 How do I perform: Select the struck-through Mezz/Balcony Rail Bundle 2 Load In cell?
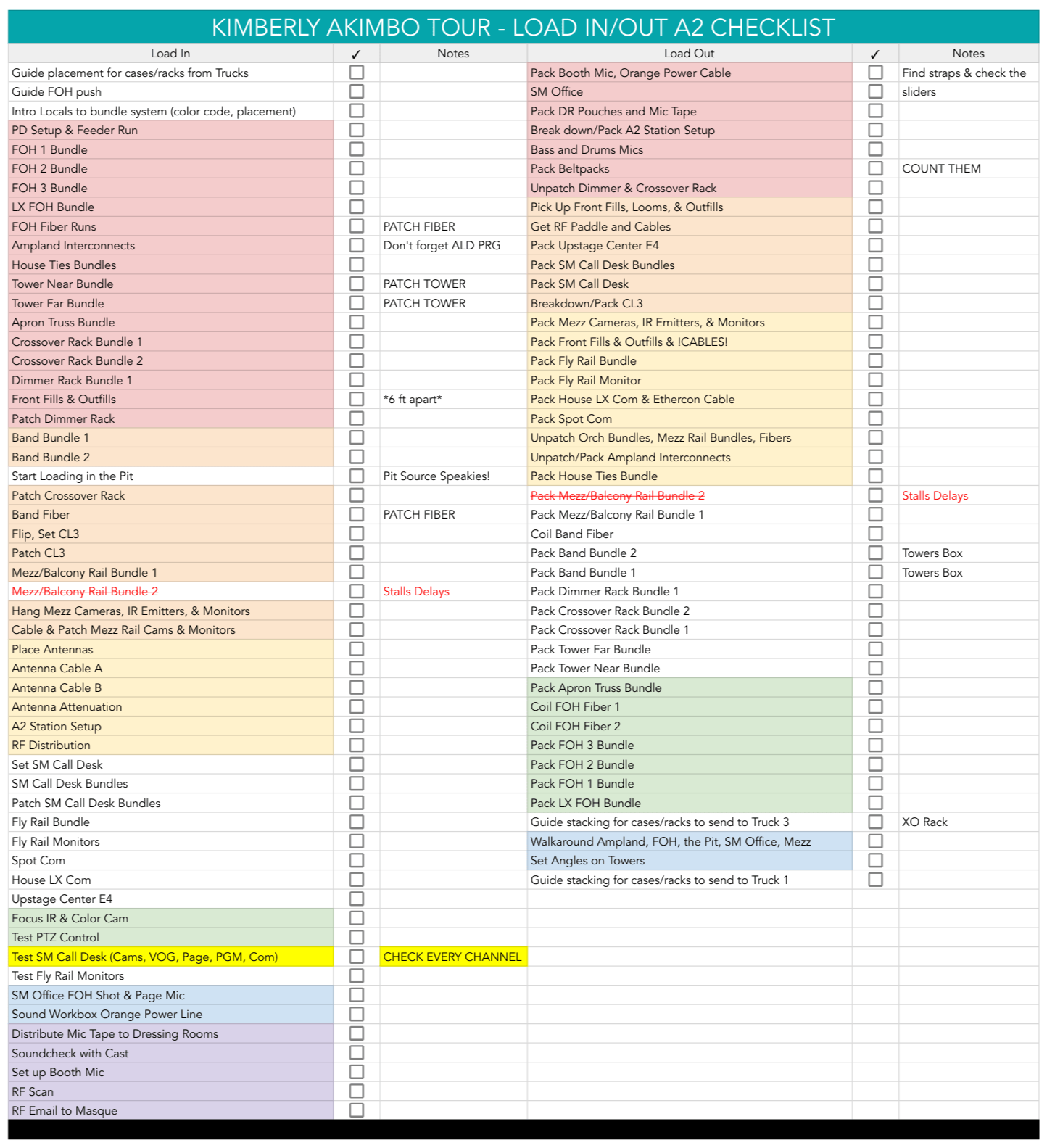[170, 591]
